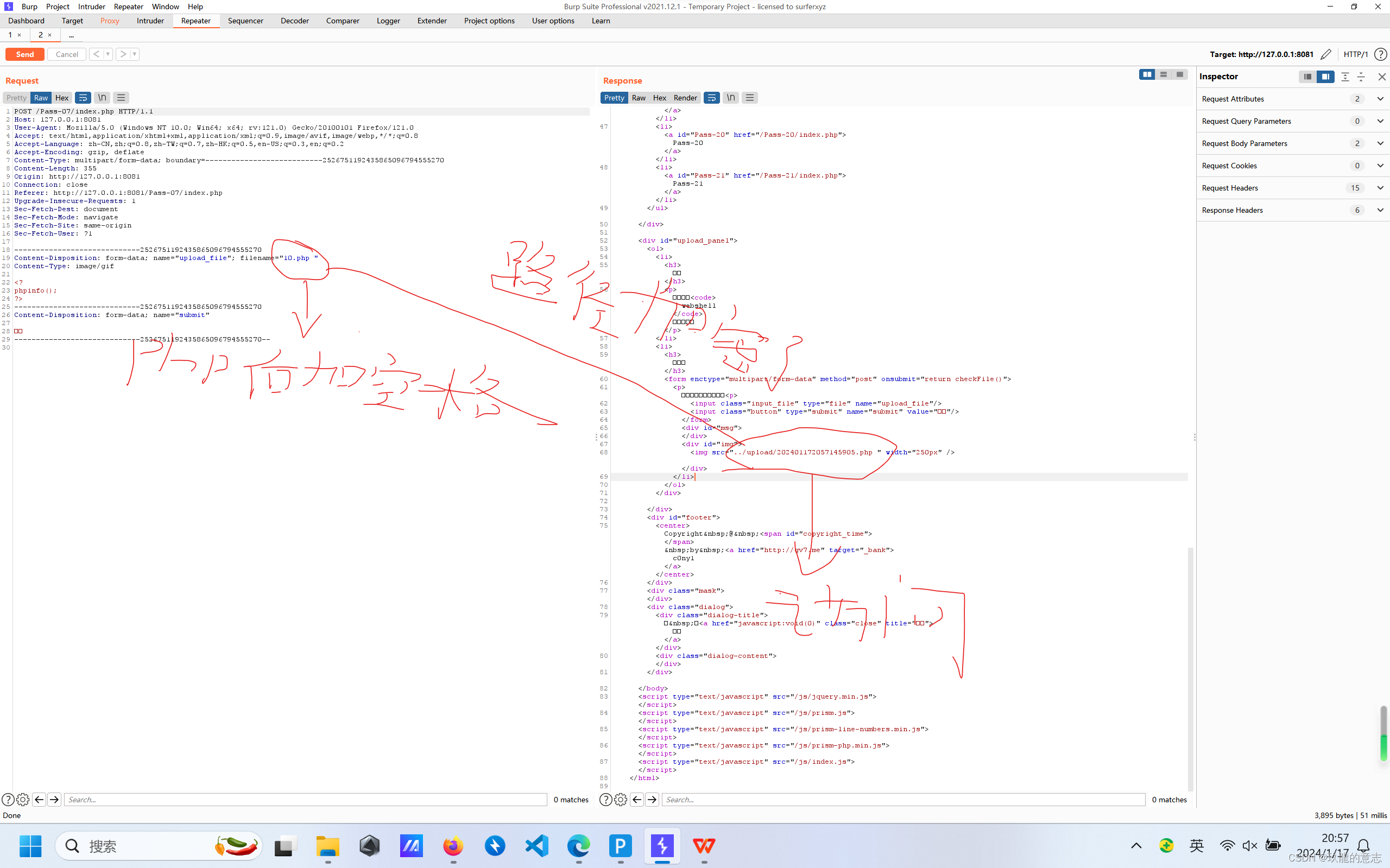Toggle non-printable characters in the Request editor

102,98
